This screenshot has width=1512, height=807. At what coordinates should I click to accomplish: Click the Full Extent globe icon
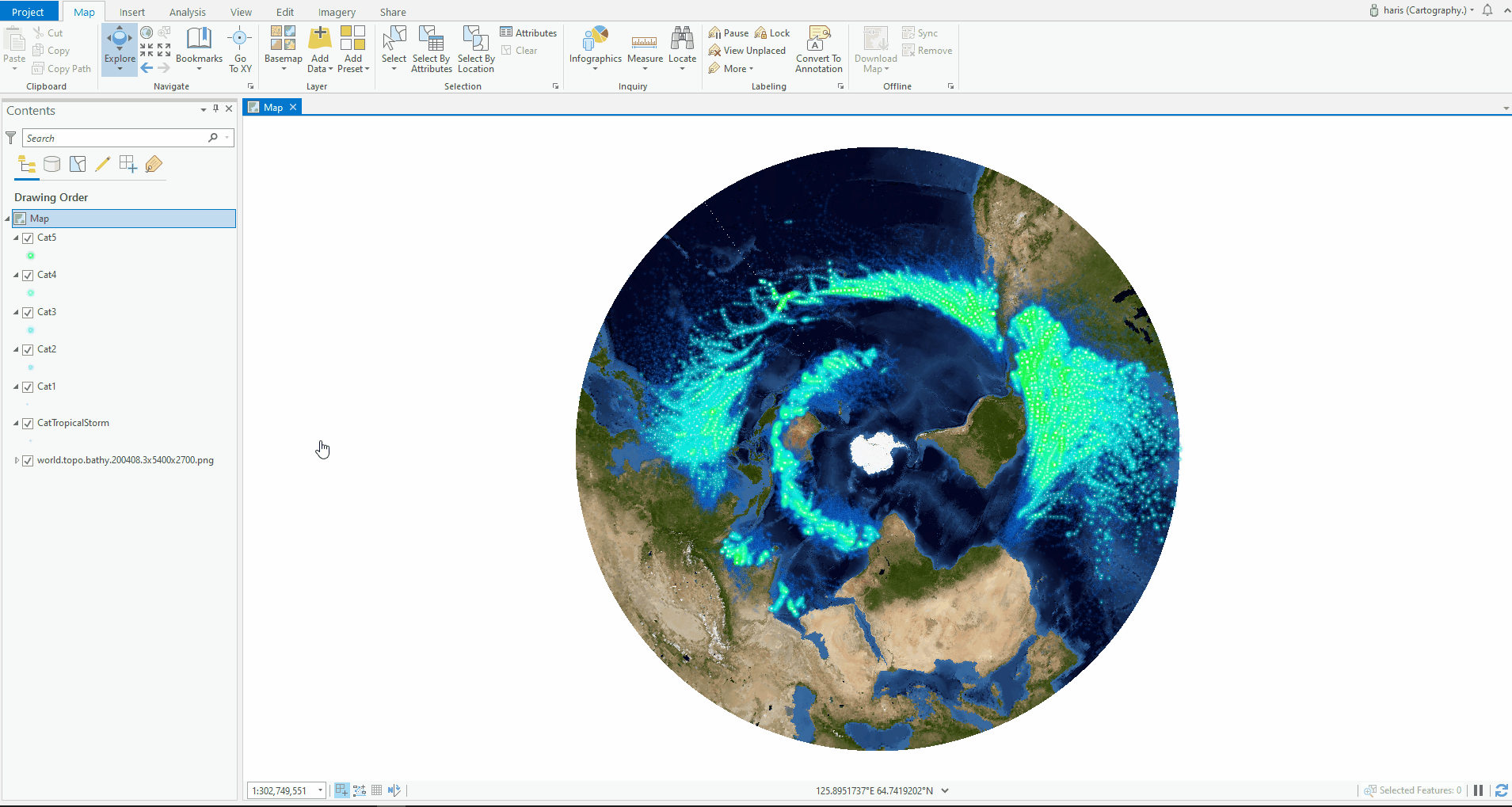tap(147, 32)
